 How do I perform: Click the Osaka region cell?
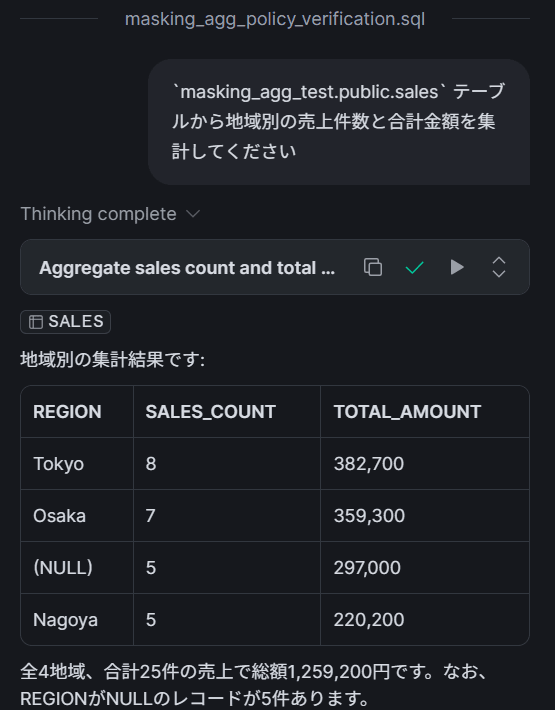point(77,516)
